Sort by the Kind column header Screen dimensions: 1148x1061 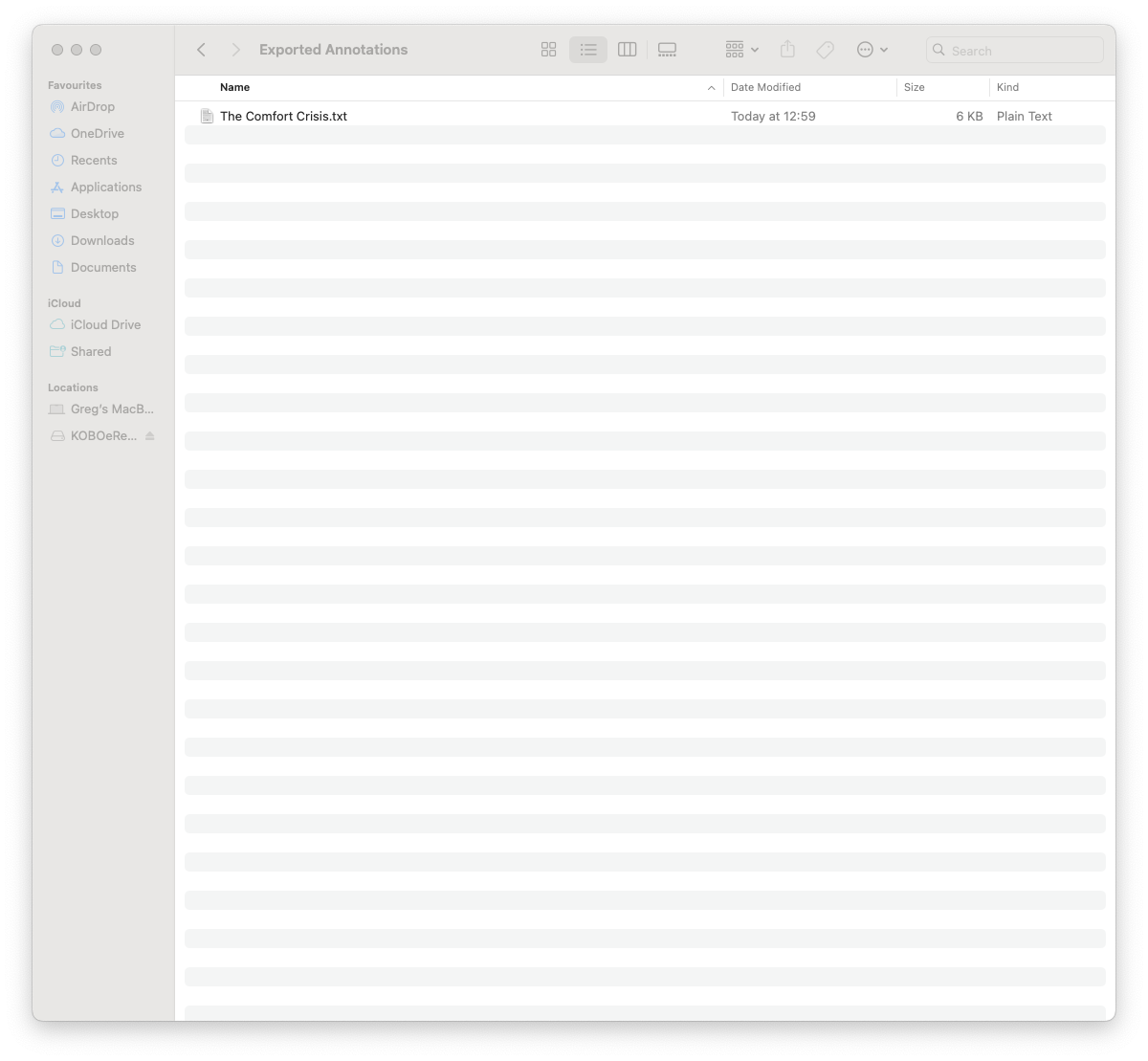point(1007,87)
